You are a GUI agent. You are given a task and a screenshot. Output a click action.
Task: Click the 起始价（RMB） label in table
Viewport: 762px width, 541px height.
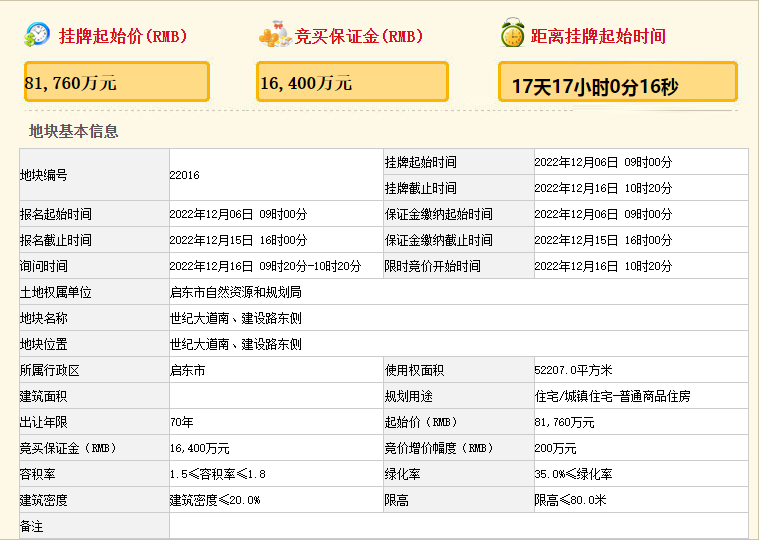pyautogui.click(x=421, y=422)
